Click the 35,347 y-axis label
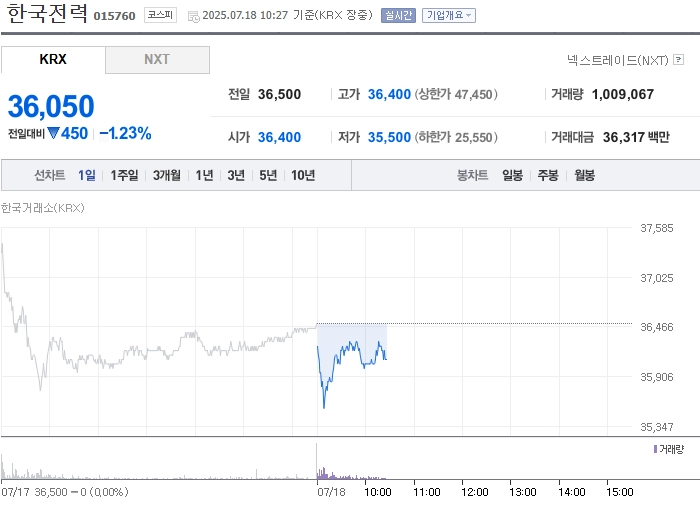 [657, 427]
